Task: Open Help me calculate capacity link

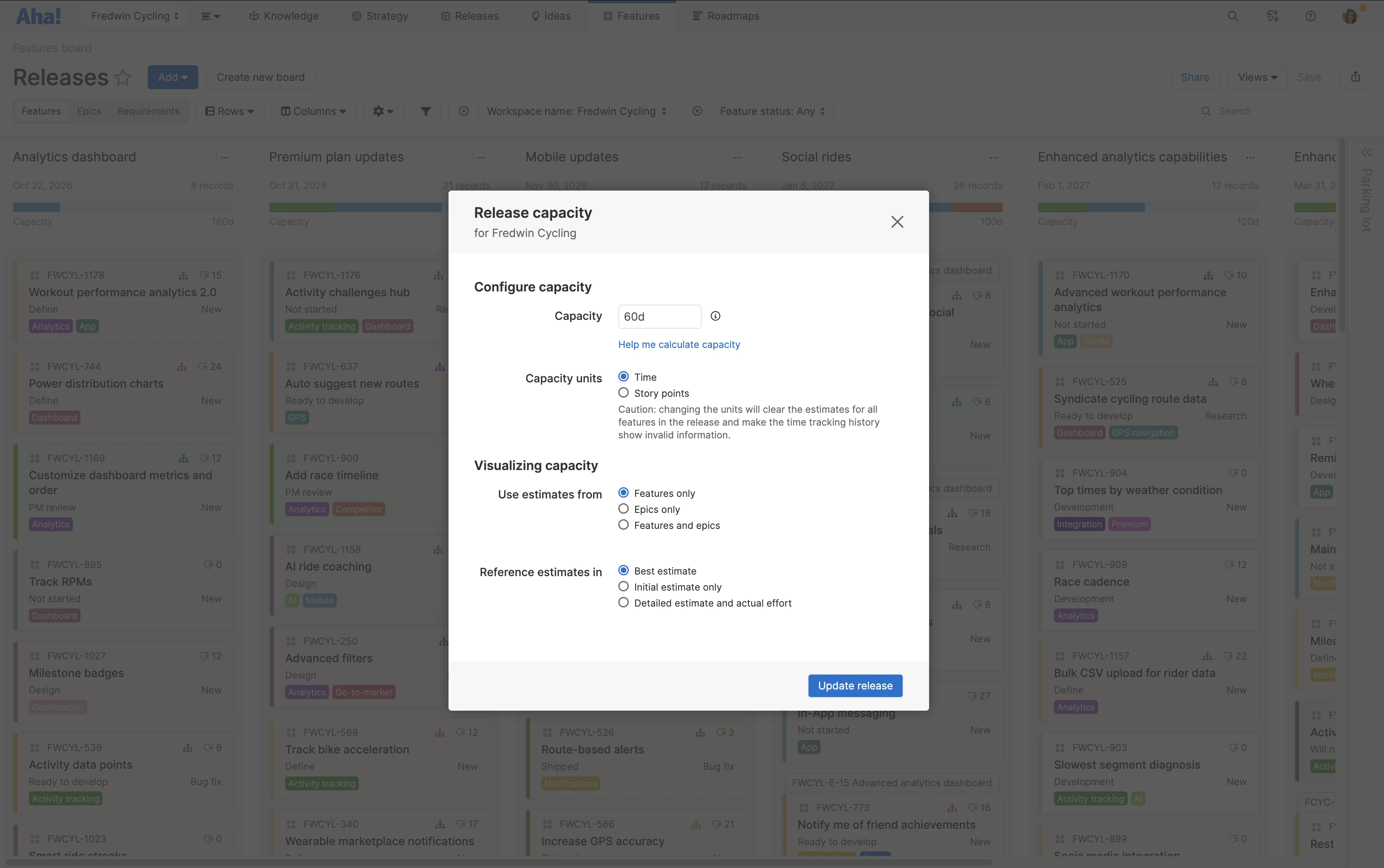Action: 679,344
